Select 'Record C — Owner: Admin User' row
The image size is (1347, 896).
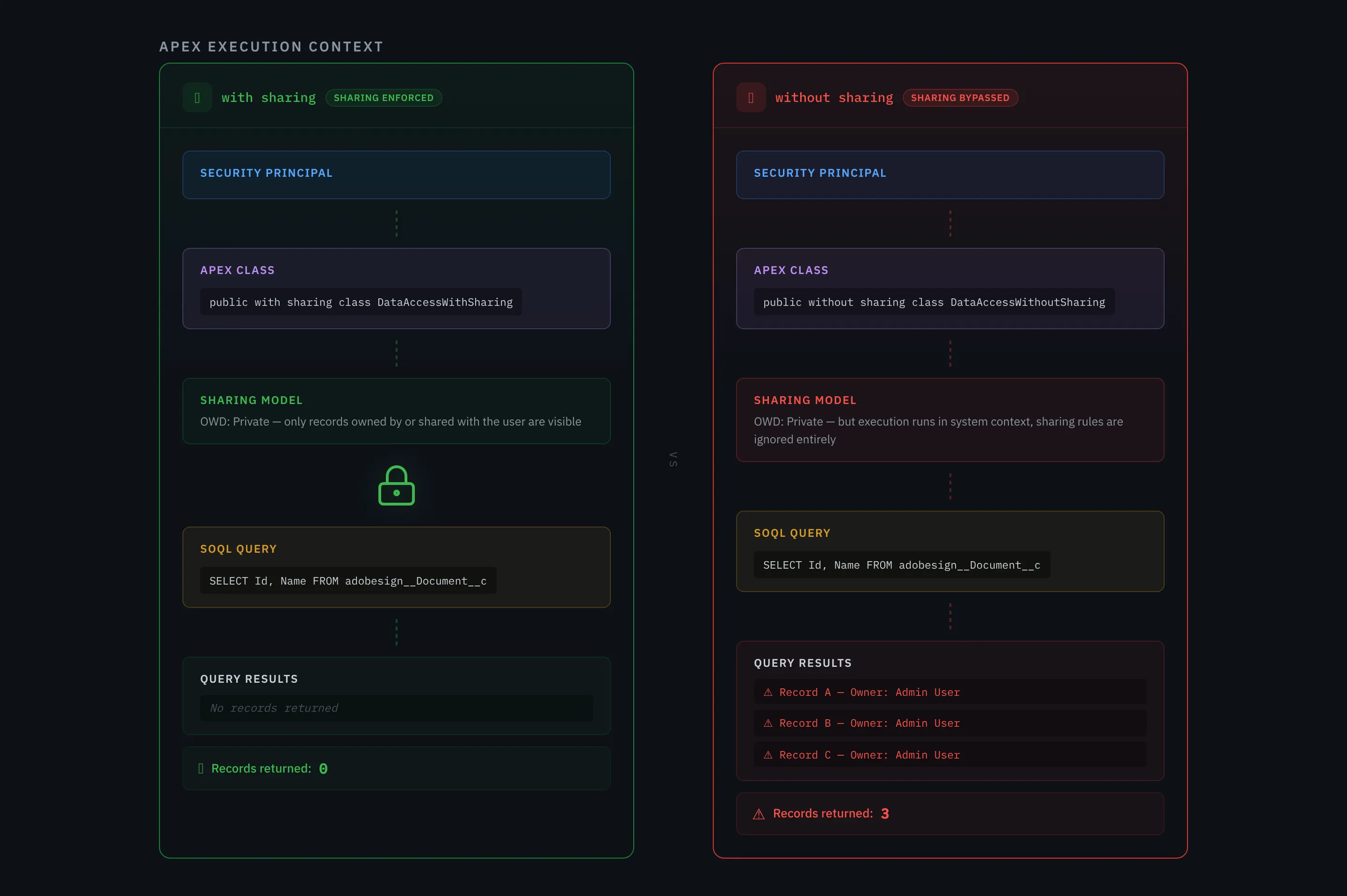[950, 755]
